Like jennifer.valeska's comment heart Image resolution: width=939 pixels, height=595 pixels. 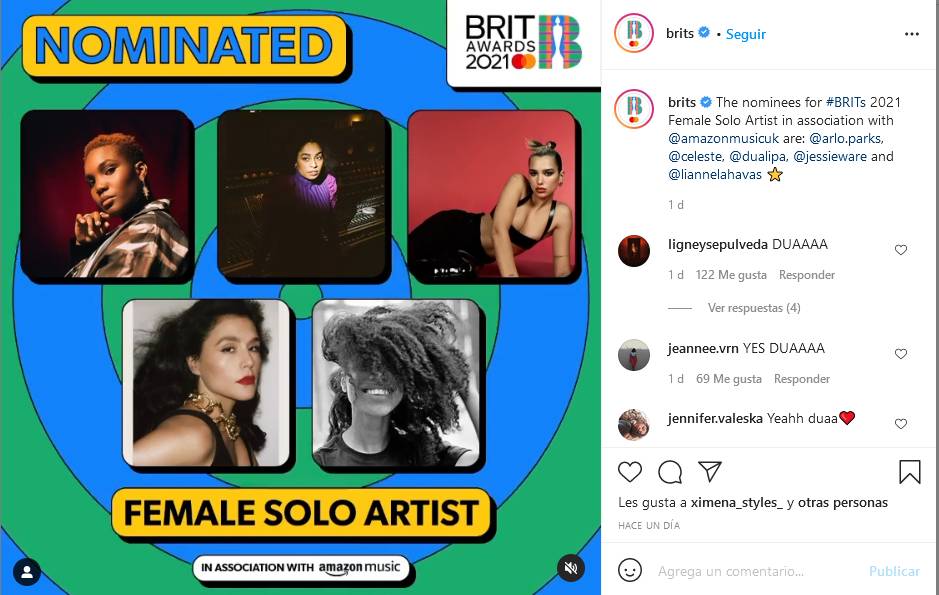click(x=901, y=424)
